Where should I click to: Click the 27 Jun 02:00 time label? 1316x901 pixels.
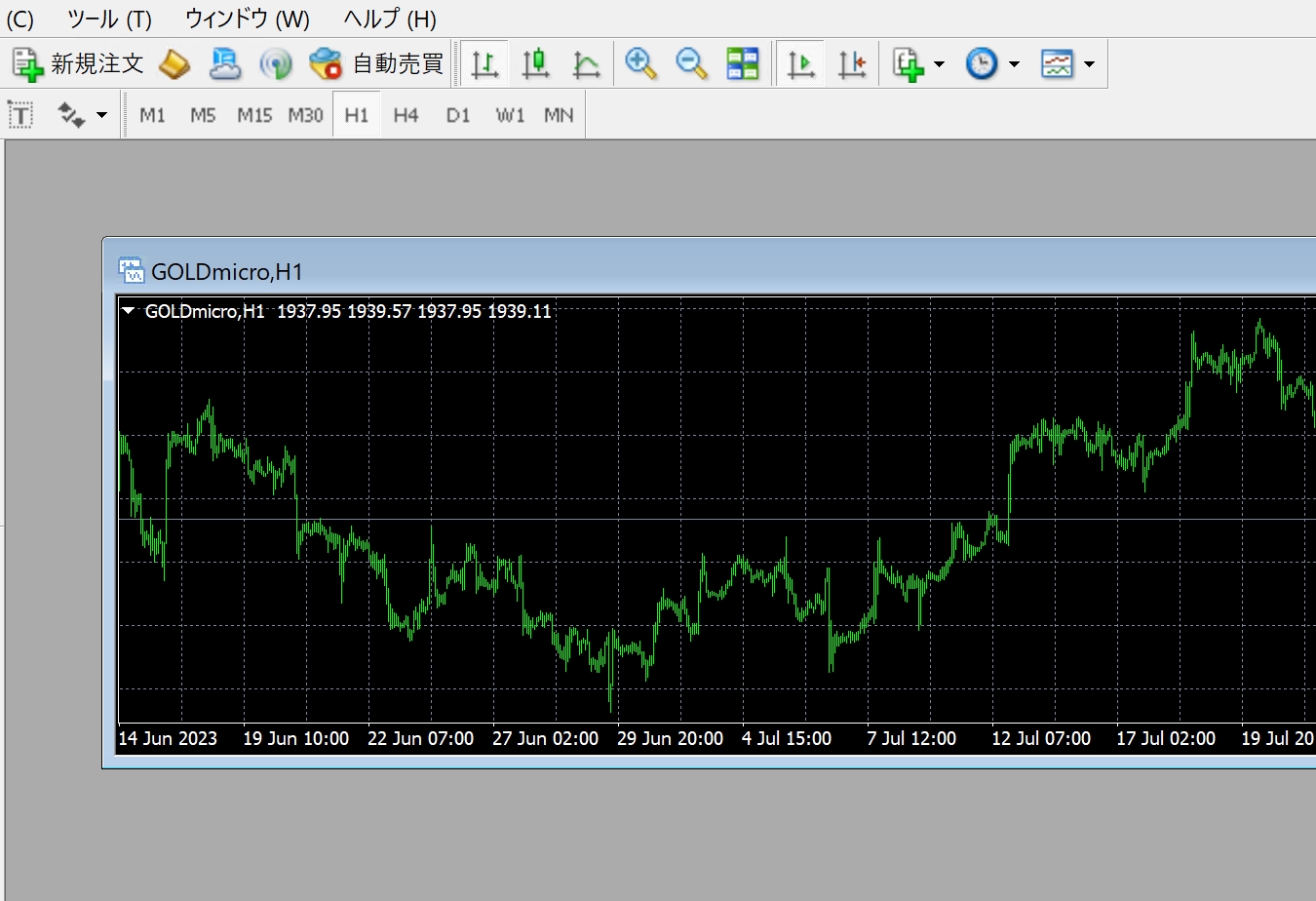pos(545,739)
